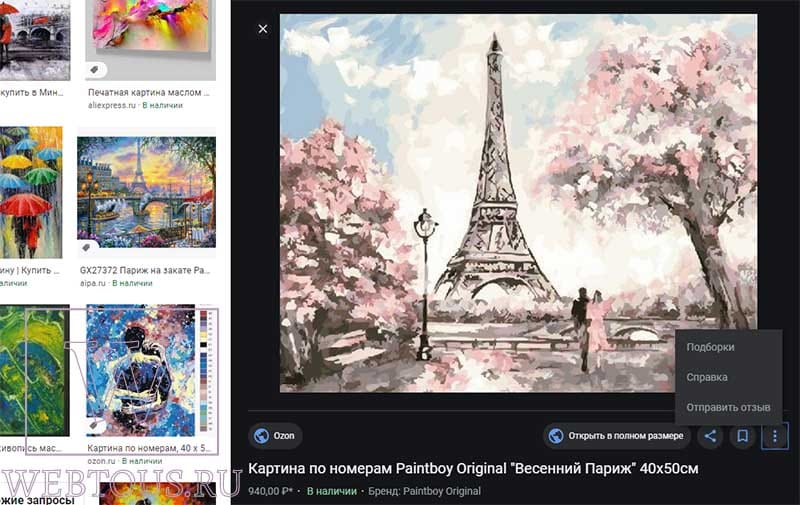The image size is (800, 505).
Task: Open the large Eiffel Tower painting preview
Action: click(518, 203)
